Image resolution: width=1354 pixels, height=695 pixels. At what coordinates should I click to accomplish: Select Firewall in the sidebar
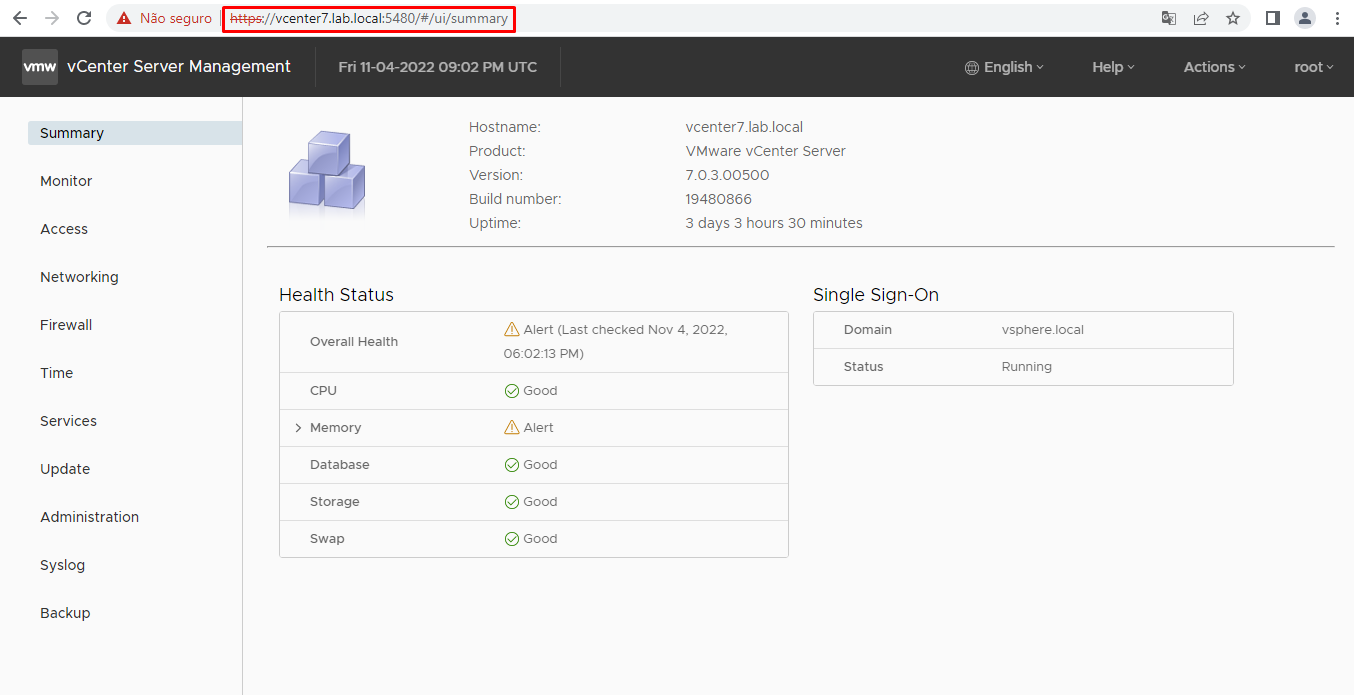point(66,325)
